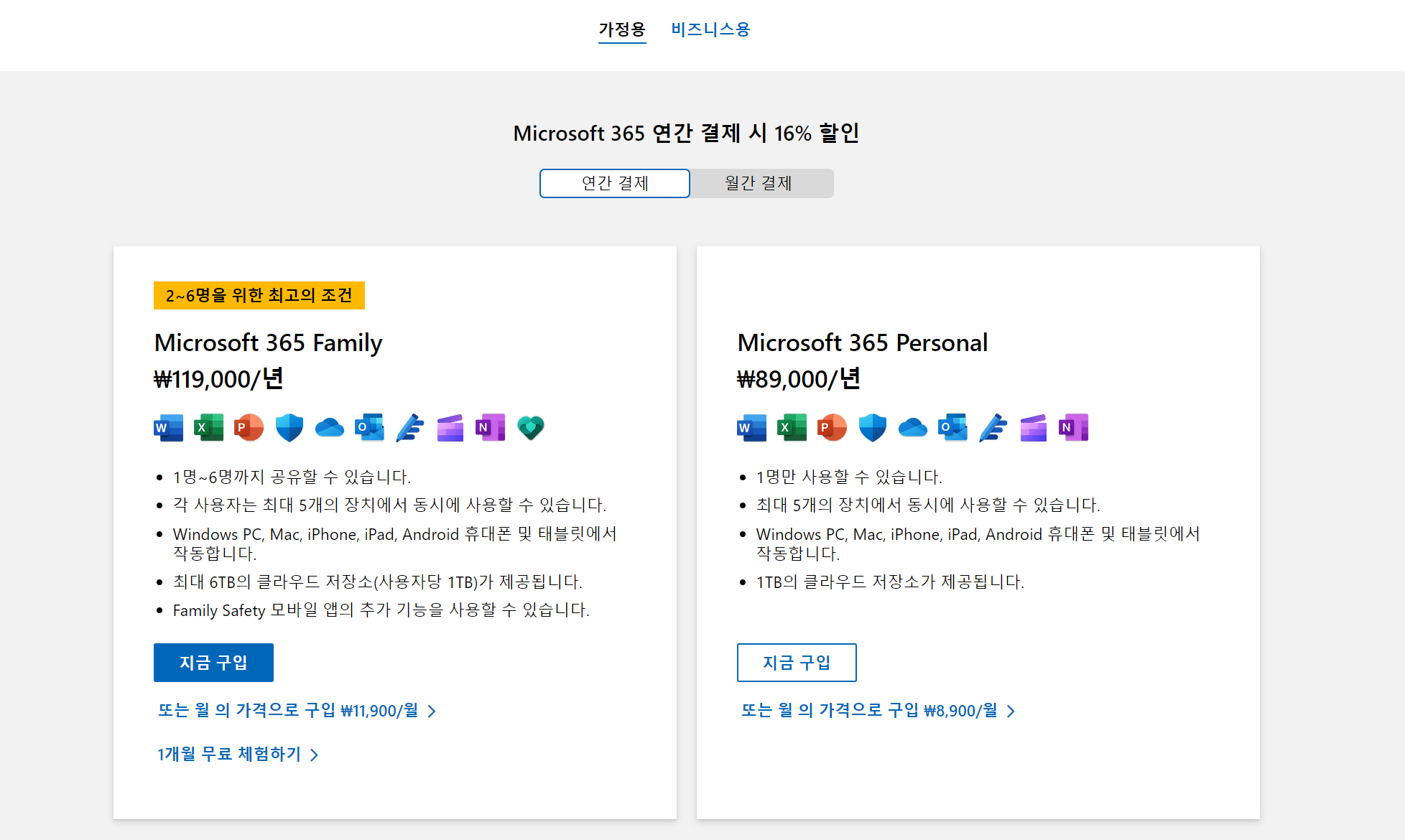The height and width of the screenshot is (840, 1405).
Task: Click the yellow 2~6명을 위한 최고의 조건 badge
Action: tap(259, 296)
